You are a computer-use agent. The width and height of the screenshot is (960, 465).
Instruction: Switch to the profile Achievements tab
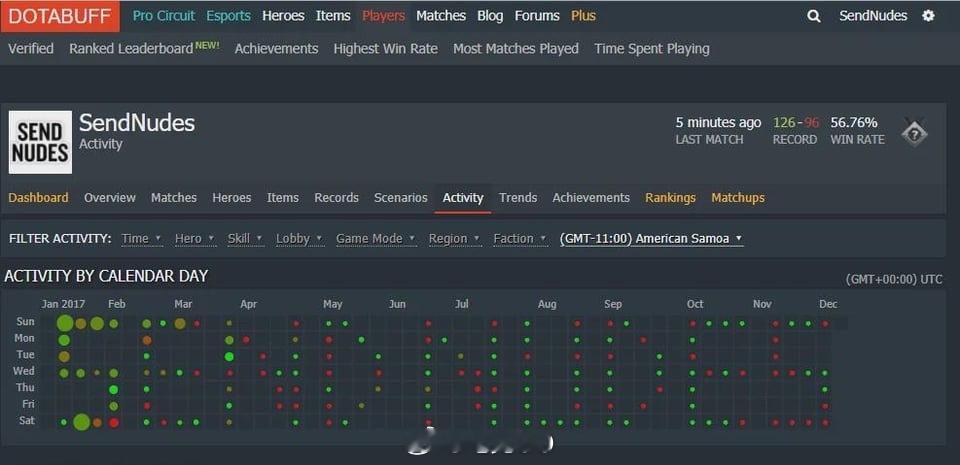click(591, 198)
